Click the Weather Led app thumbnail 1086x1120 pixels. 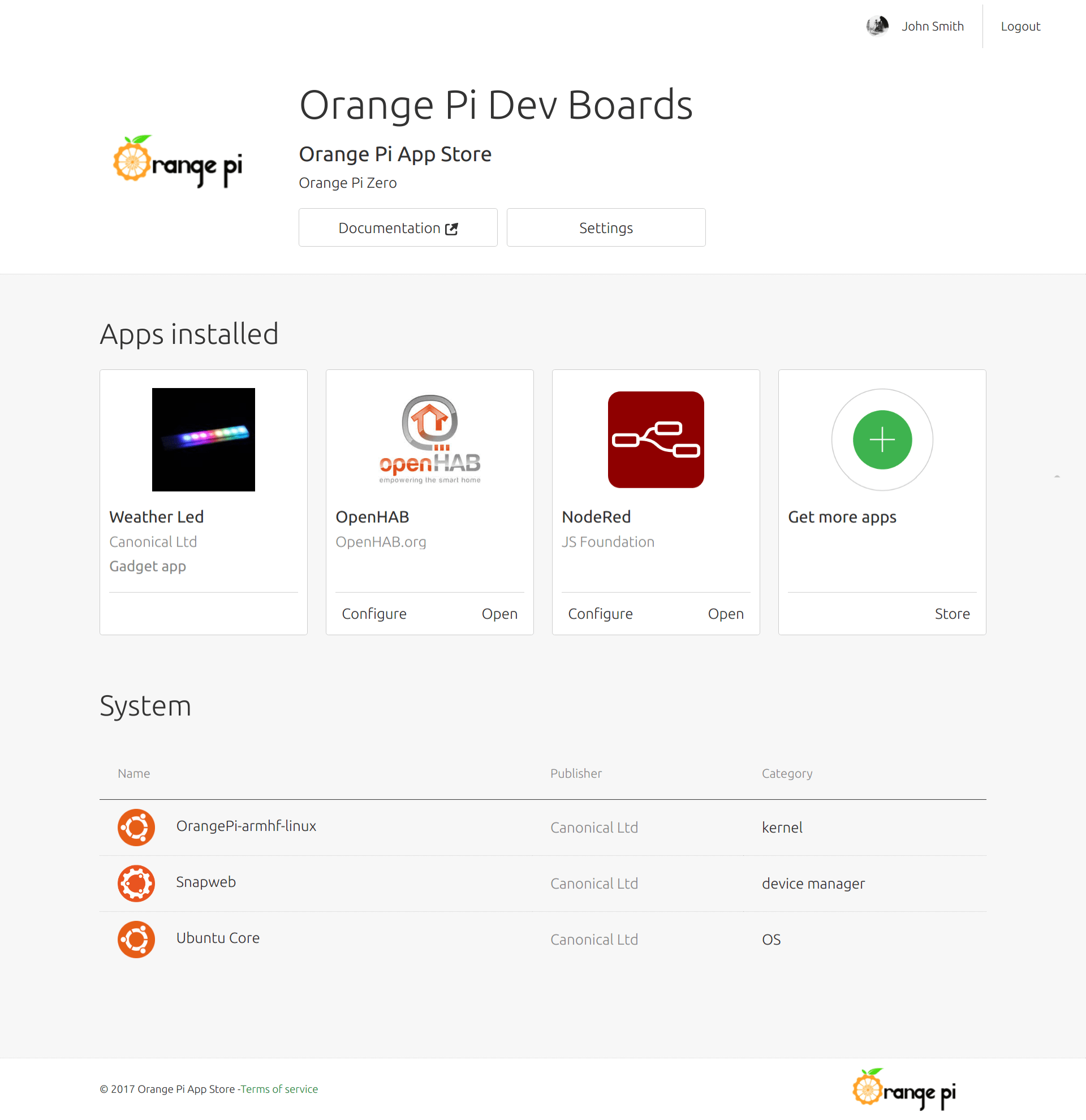point(204,440)
